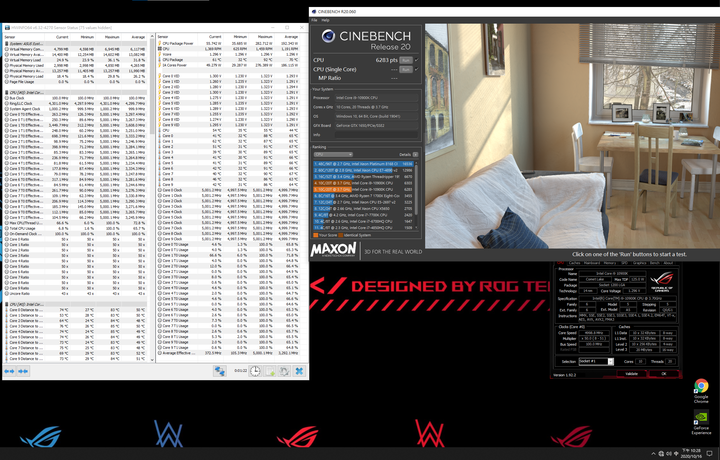Open HWiNFO sensor settings gear icon

[x=284, y=371]
